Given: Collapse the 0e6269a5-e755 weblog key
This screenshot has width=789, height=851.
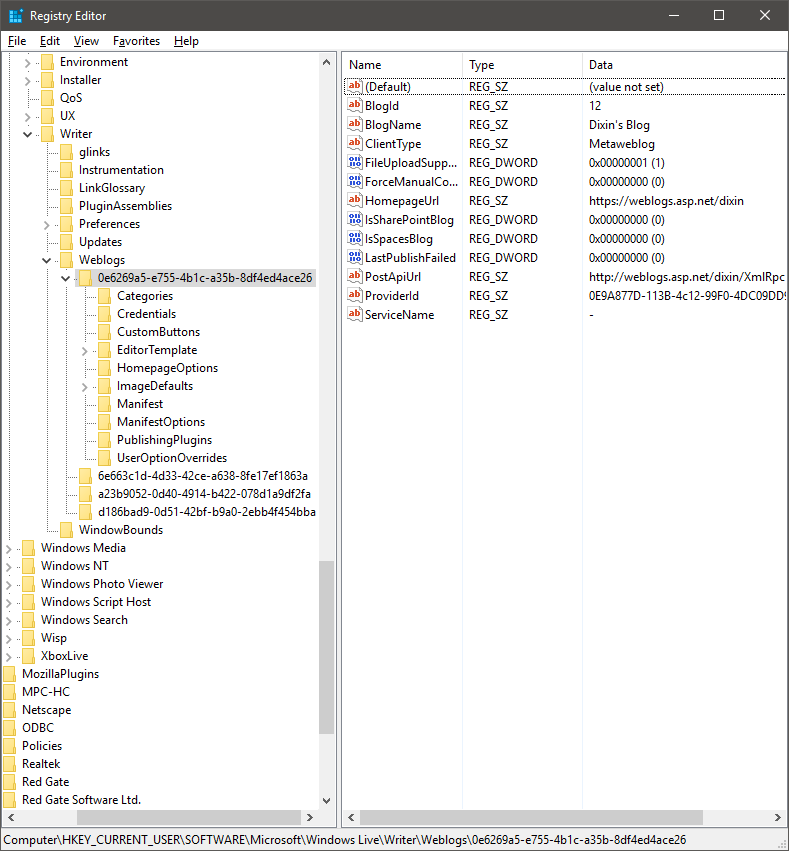Looking at the screenshot, I should (x=66, y=278).
